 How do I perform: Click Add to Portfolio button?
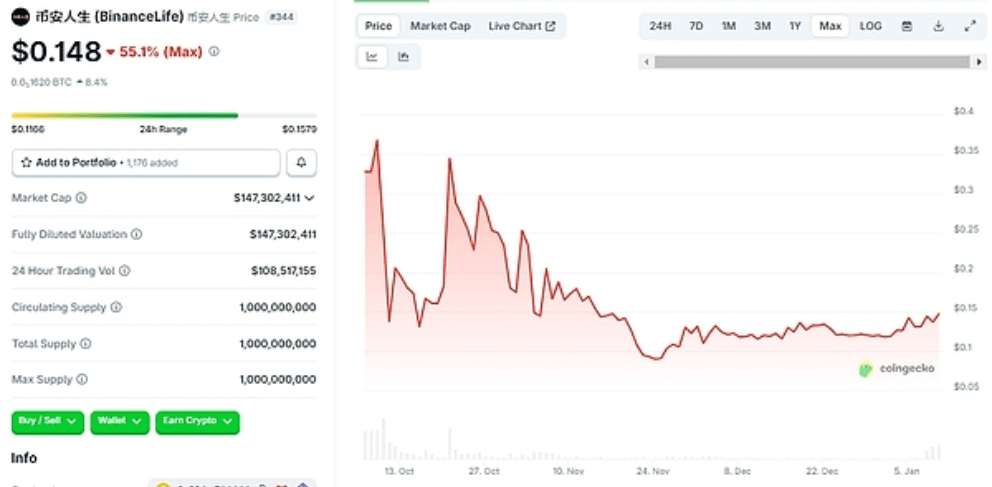tap(146, 163)
